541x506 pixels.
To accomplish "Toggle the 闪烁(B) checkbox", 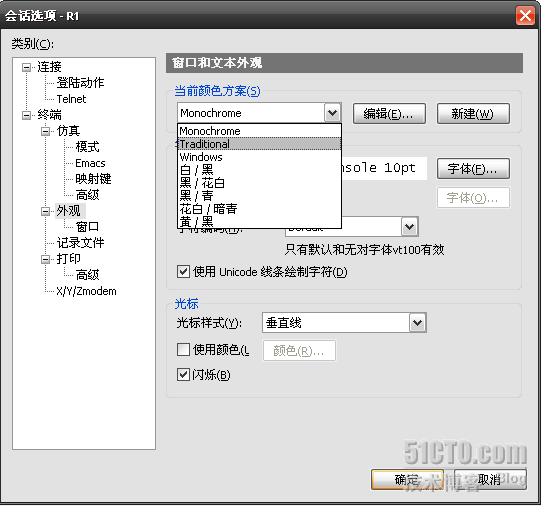I will click(183, 375).
